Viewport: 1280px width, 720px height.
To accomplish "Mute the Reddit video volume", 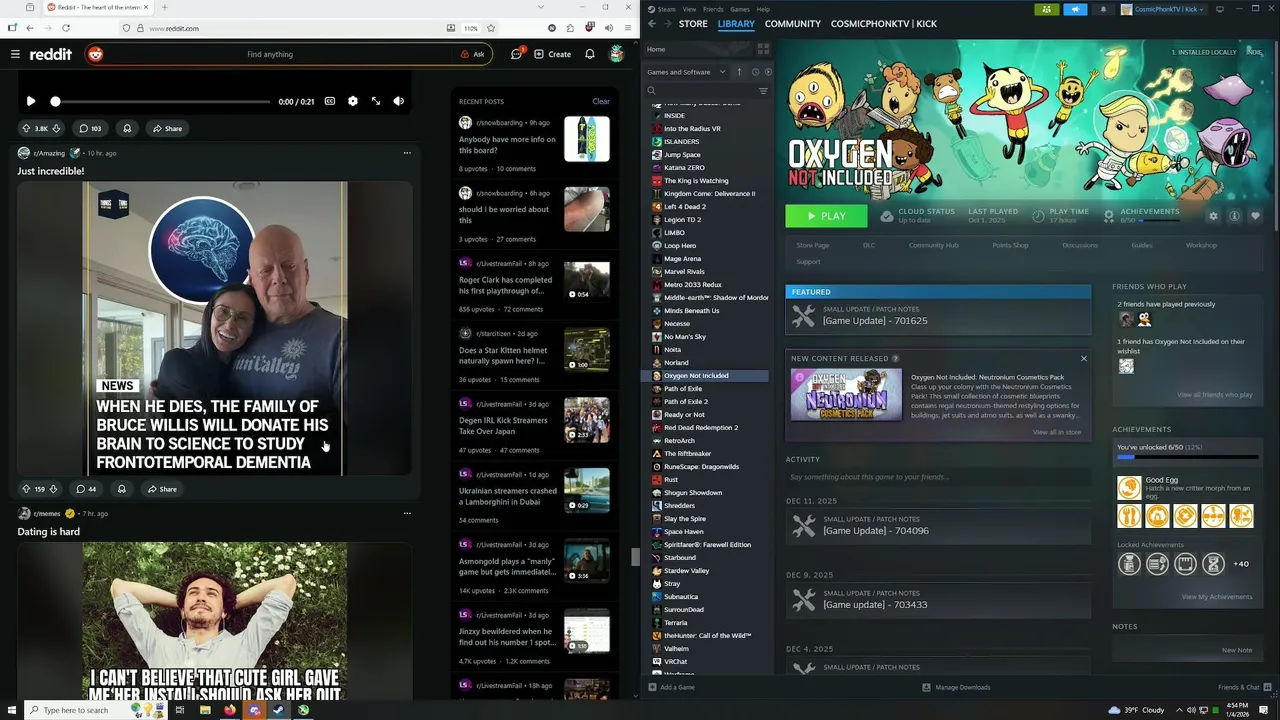I will (x=399, y=101).
